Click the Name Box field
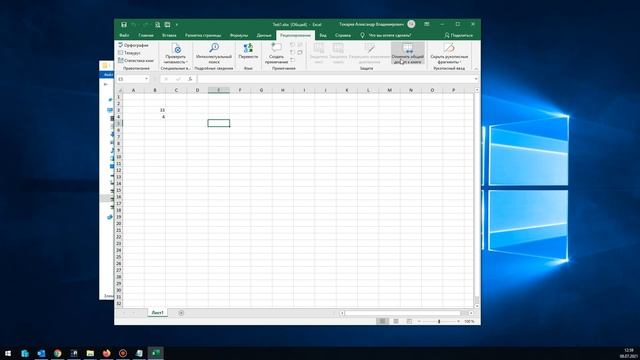 [131, 79]
